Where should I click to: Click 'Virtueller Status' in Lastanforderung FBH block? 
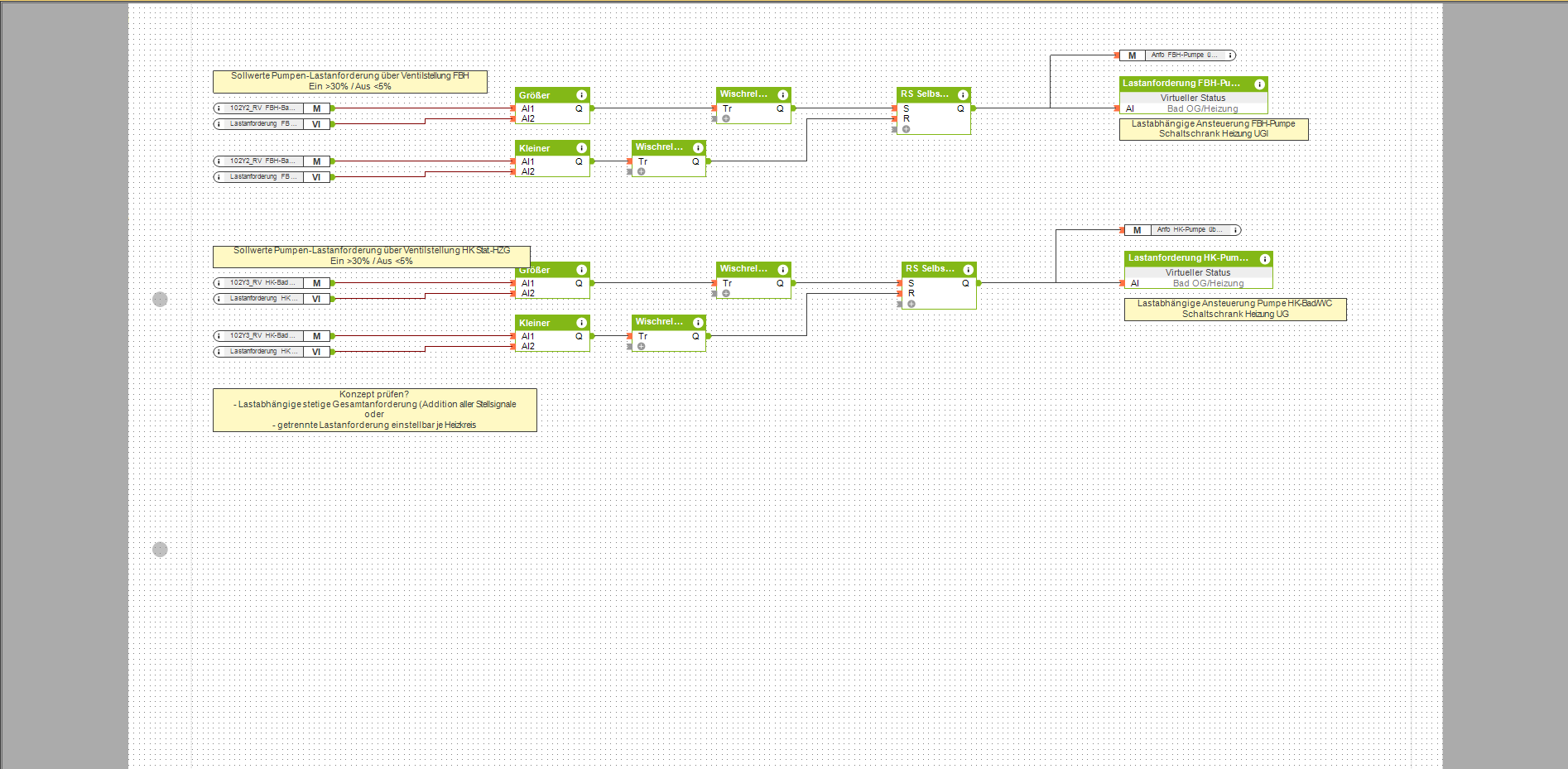pos(1193,98)
